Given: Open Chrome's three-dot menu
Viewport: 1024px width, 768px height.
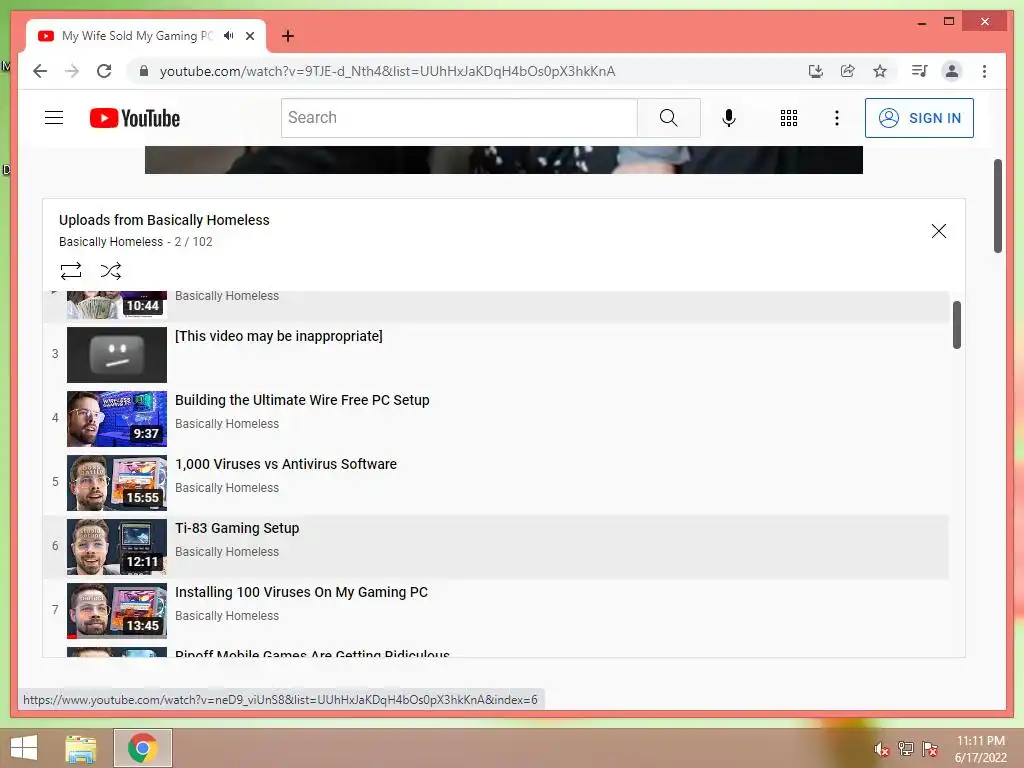Looking at the screenshot, I should pos(984,71).
